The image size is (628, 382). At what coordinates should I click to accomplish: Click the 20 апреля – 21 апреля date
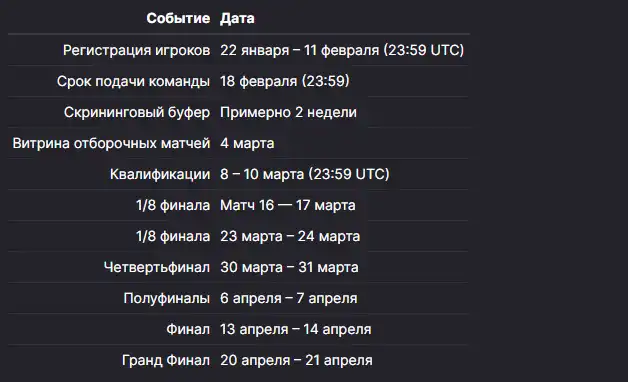point(296,361)
